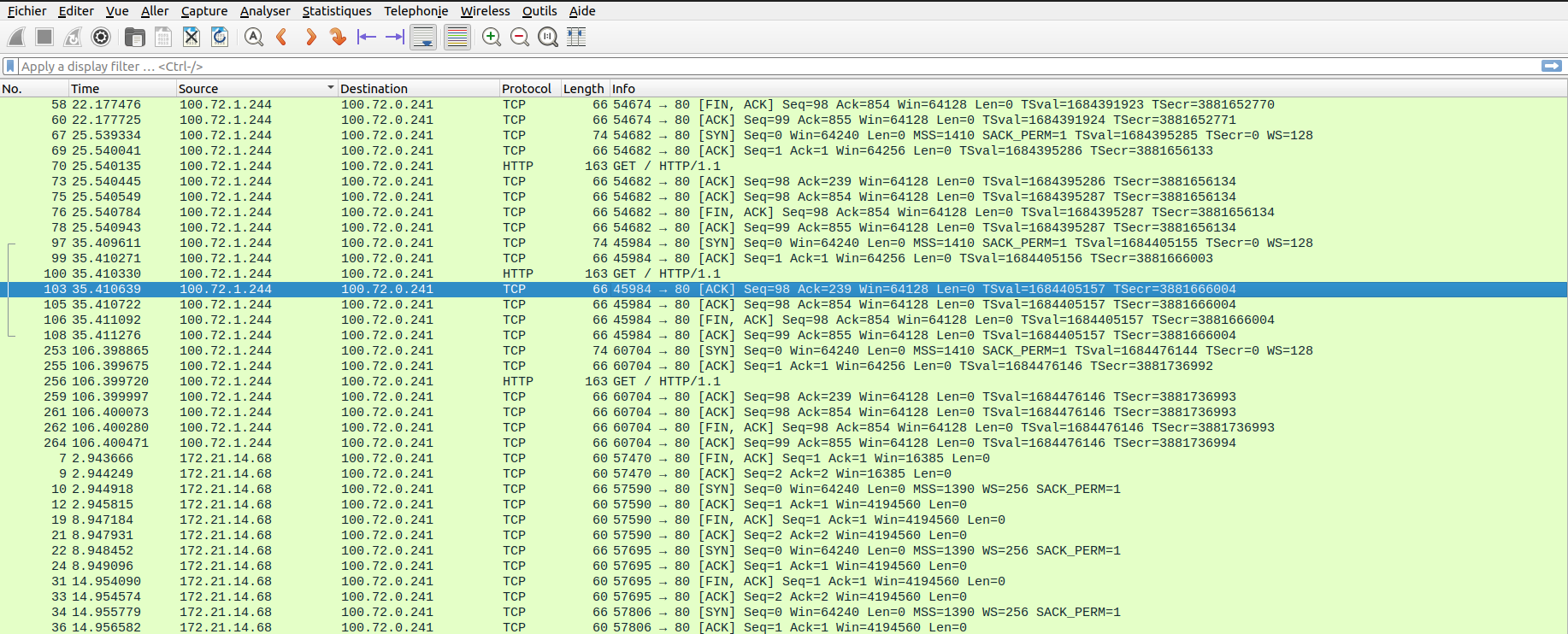Select packet 67 SYN row
The width and height of the screenshot is (1568, 634).
coord(784,136)
